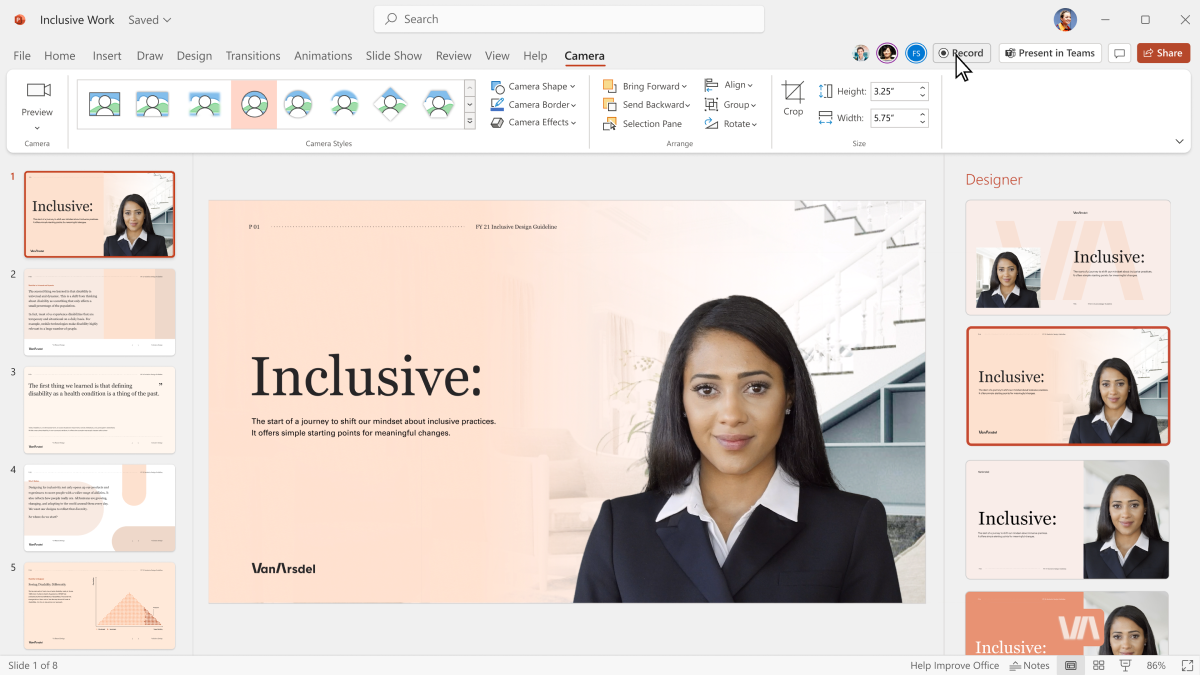Image resolution: width=1200 pixels, height=675 pixels.
Task: Click the Slide Show view icon
Action: (x=1124, y=664)
